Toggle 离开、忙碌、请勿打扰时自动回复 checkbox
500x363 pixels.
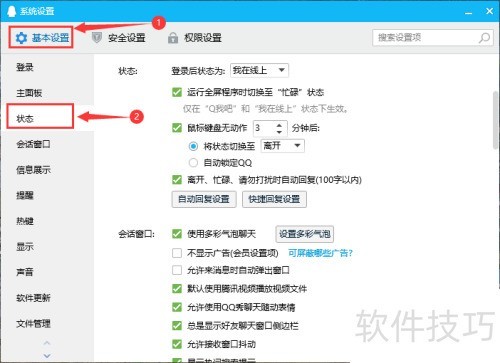pyautogui.click(x=177, y=180)
